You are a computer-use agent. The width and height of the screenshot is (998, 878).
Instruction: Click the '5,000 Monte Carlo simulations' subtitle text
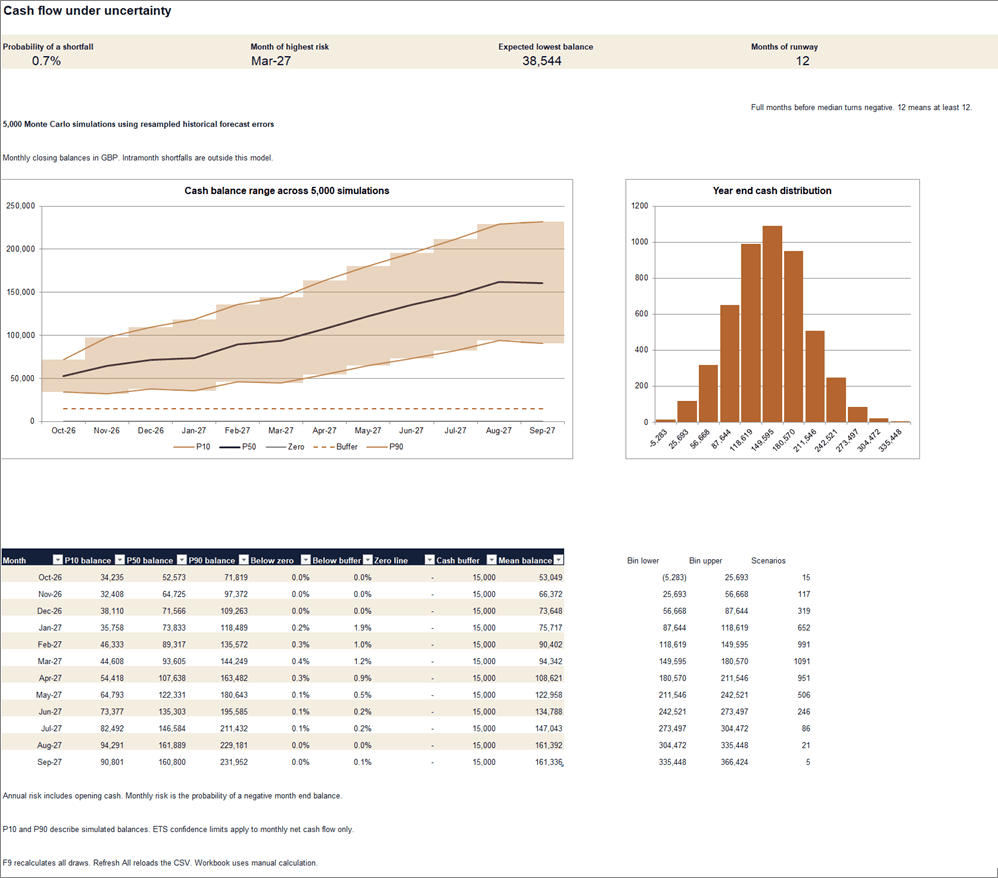click(x=138, y=124)
